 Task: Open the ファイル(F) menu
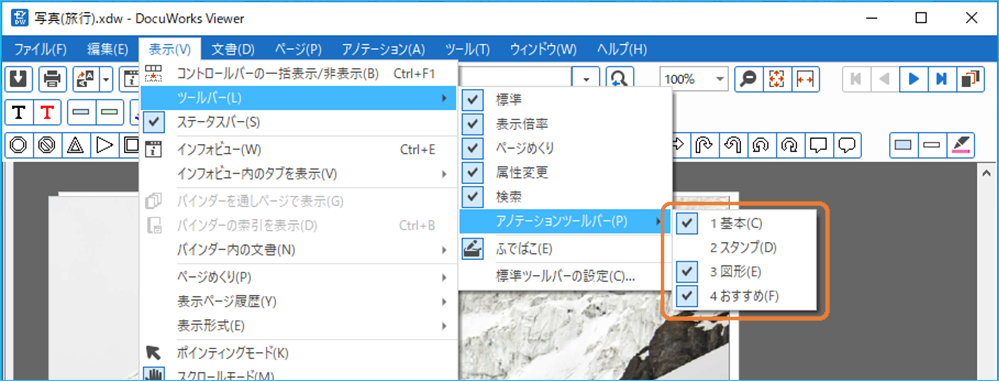pos(40,49)
